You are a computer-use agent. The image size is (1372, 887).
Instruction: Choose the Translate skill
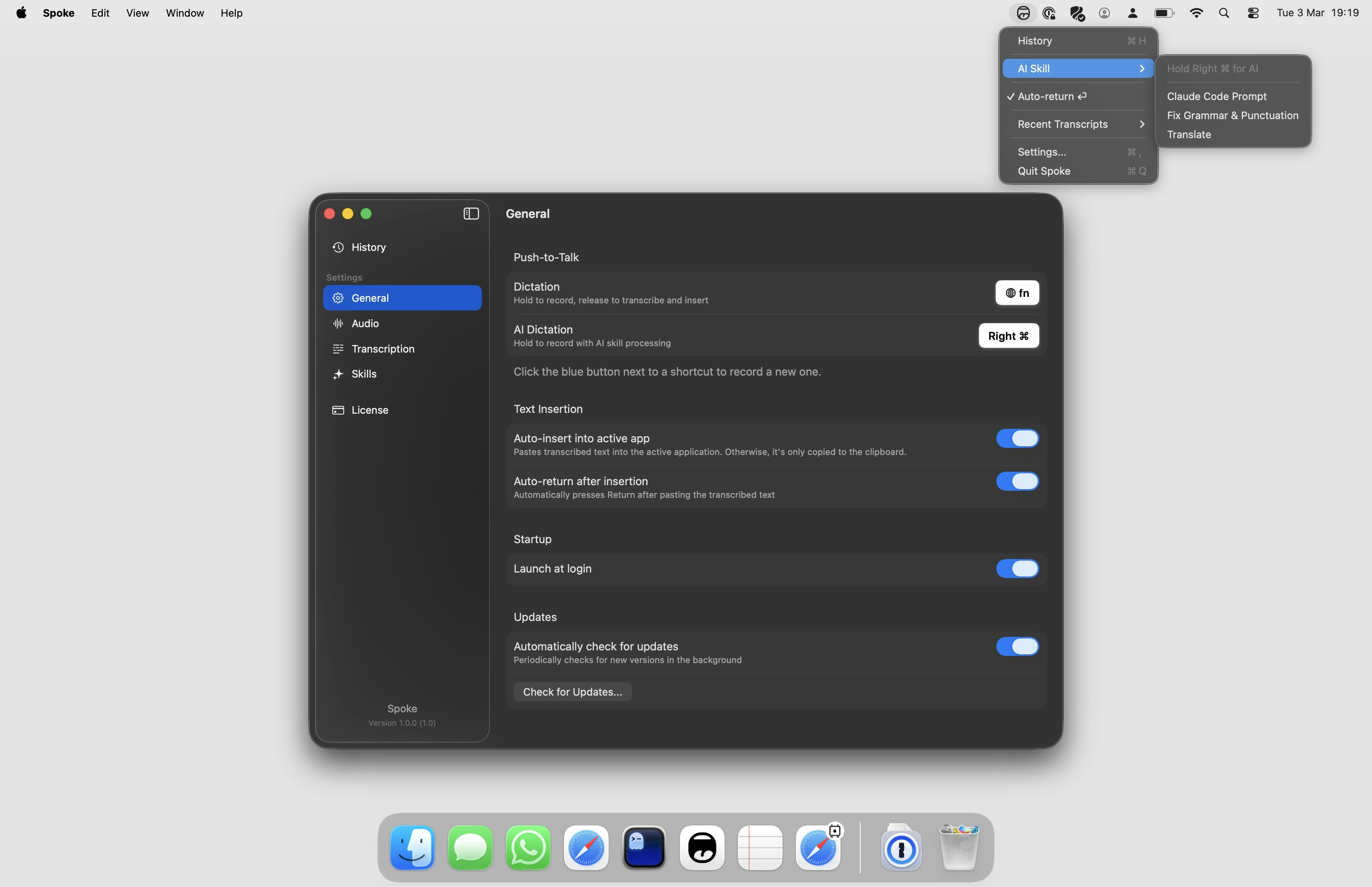pos(1188,134)
